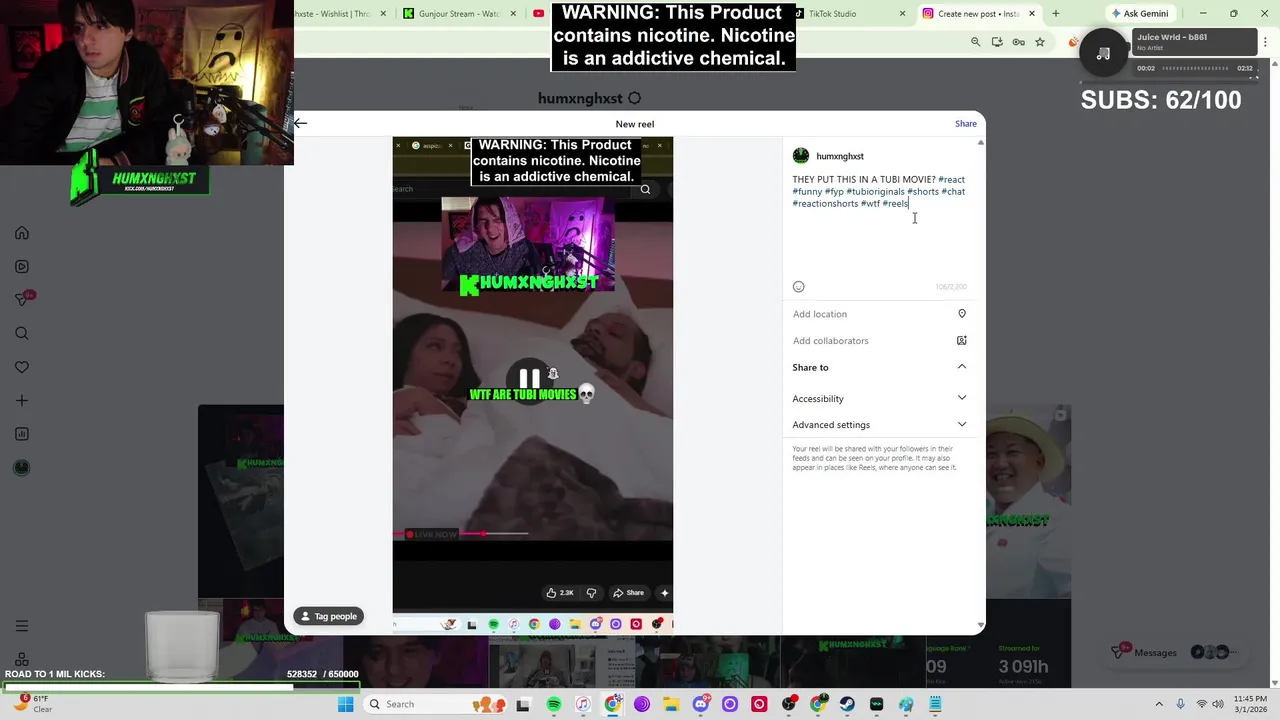Open the Windows Start menu
1280x720 pixels.
click(x=345, y=704)
